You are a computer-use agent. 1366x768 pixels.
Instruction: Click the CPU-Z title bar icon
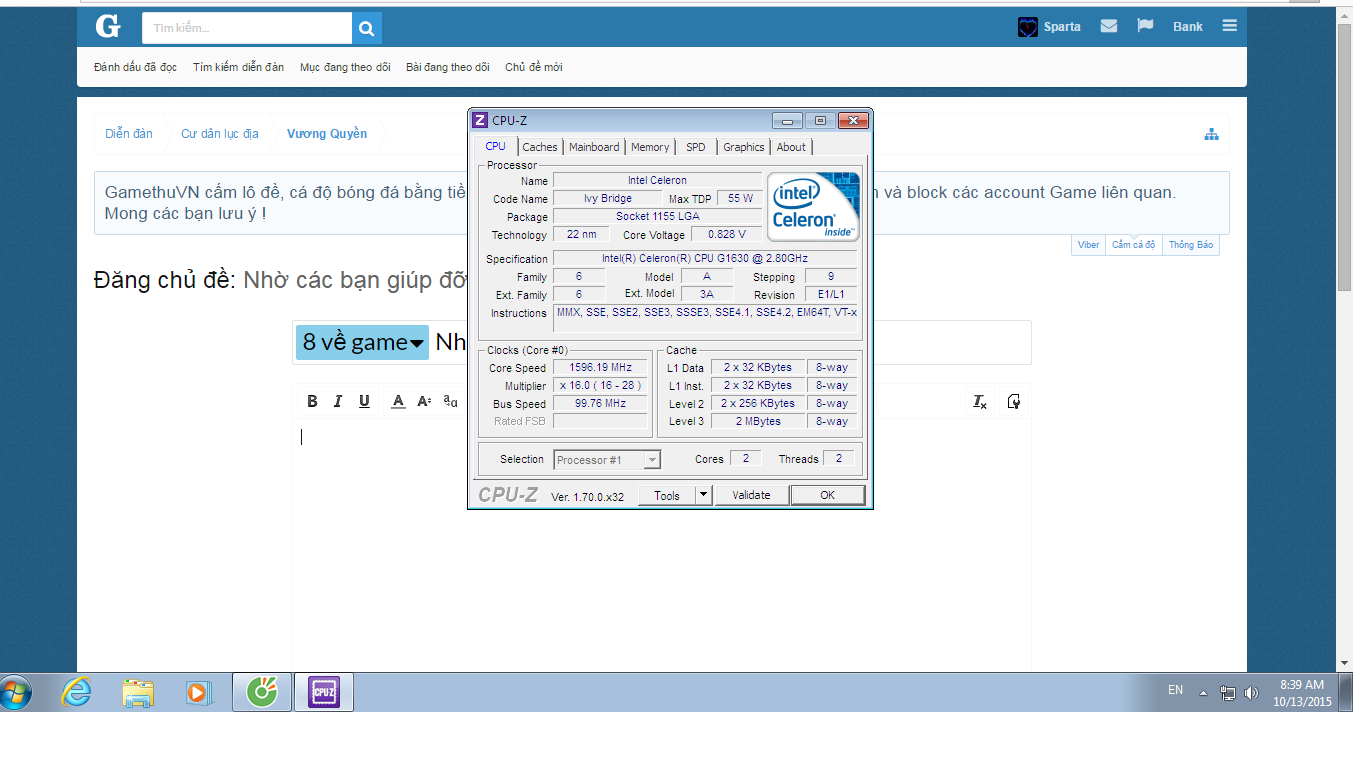[480, 121]
